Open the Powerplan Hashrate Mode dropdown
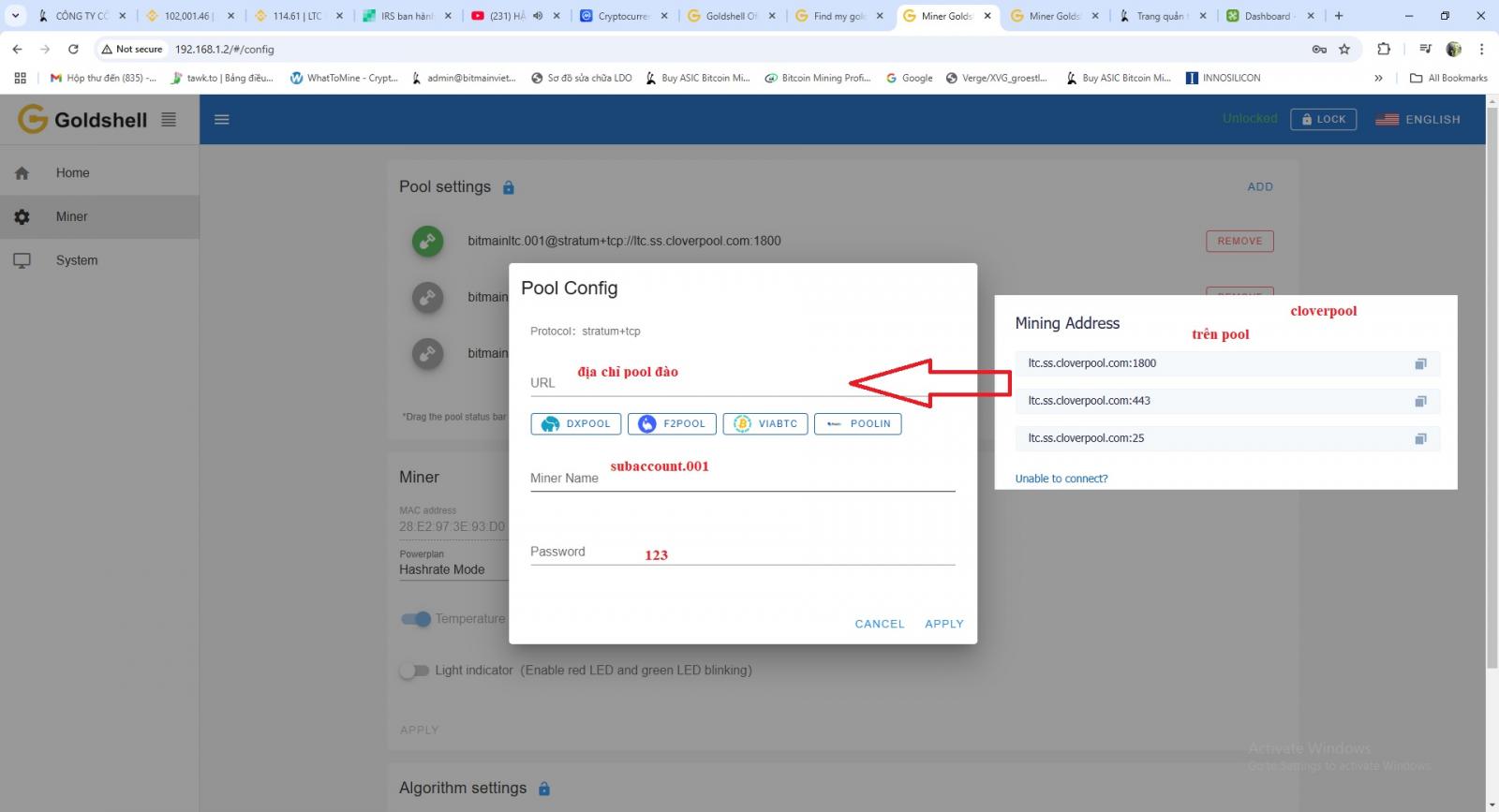Viewport: 1499px width, 812px height. coord(453,569)
